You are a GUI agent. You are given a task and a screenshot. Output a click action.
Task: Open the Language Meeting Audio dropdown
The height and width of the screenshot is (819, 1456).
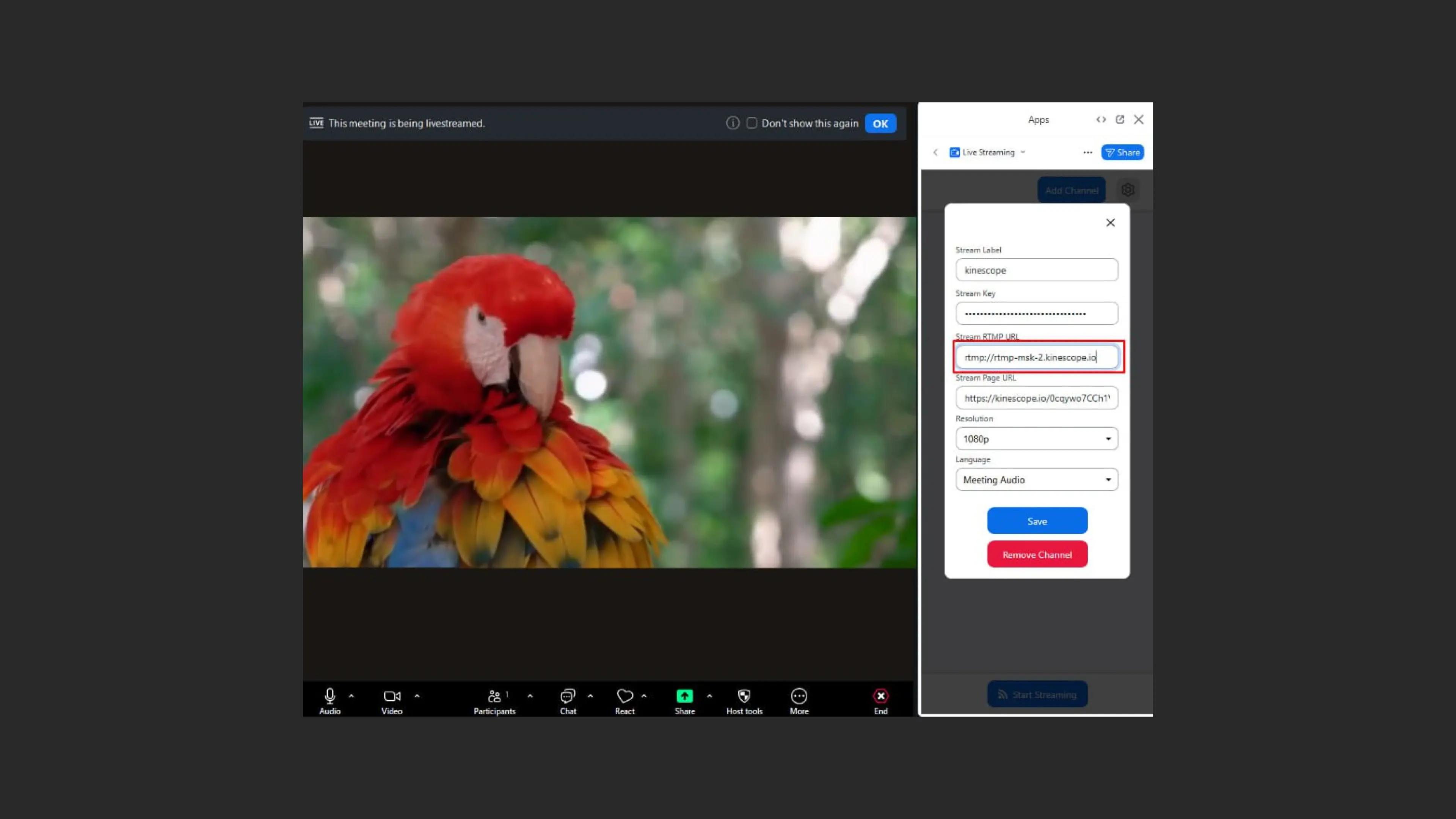(1037, 479)
